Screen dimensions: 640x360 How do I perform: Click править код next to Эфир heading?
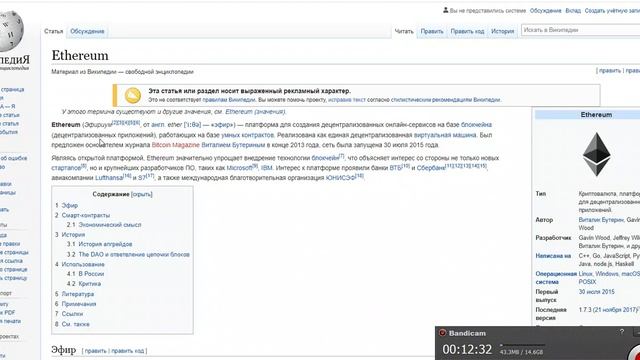tap(128, 351)
